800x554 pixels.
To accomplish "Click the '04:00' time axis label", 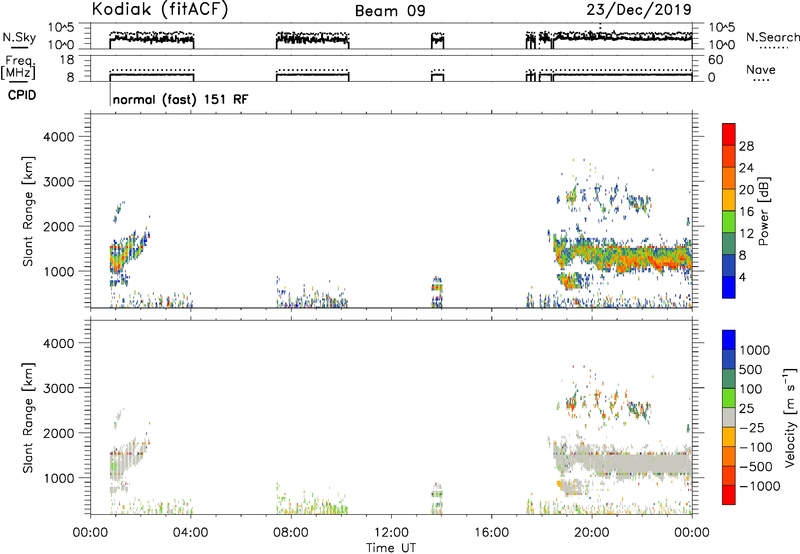I will point(190,533).
